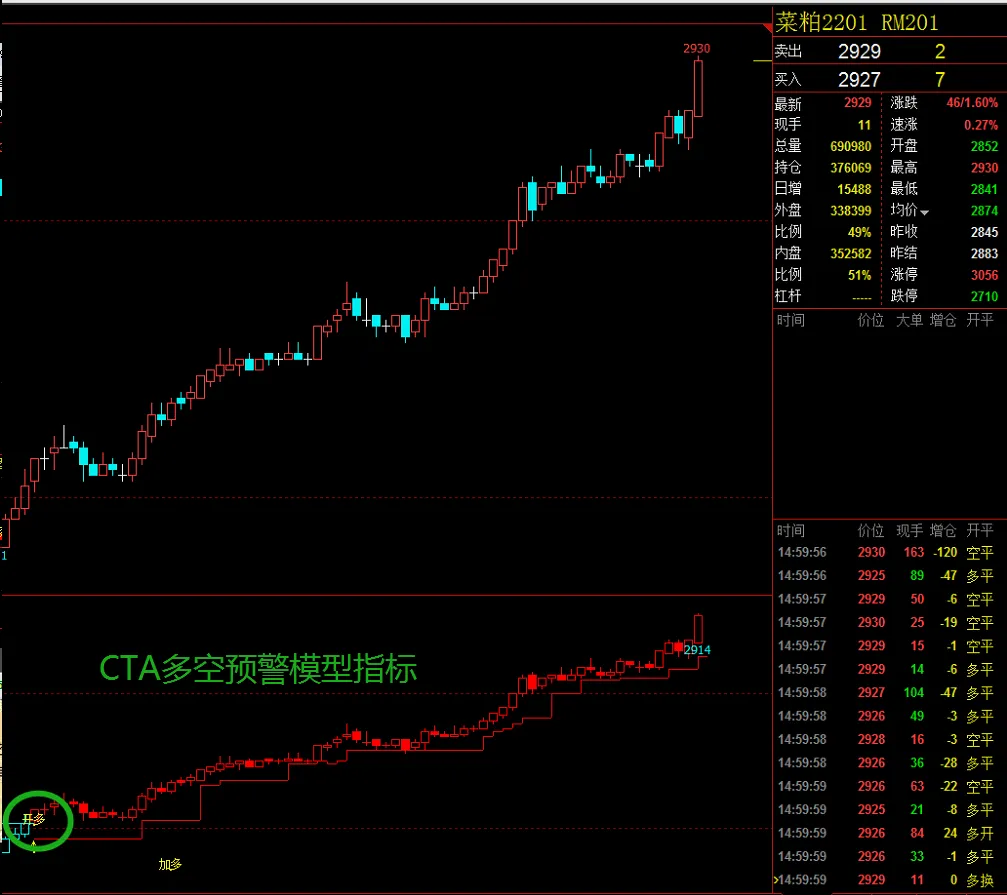
Task: Click the 加多 add-long signal marker
Action: click(170, 862)
